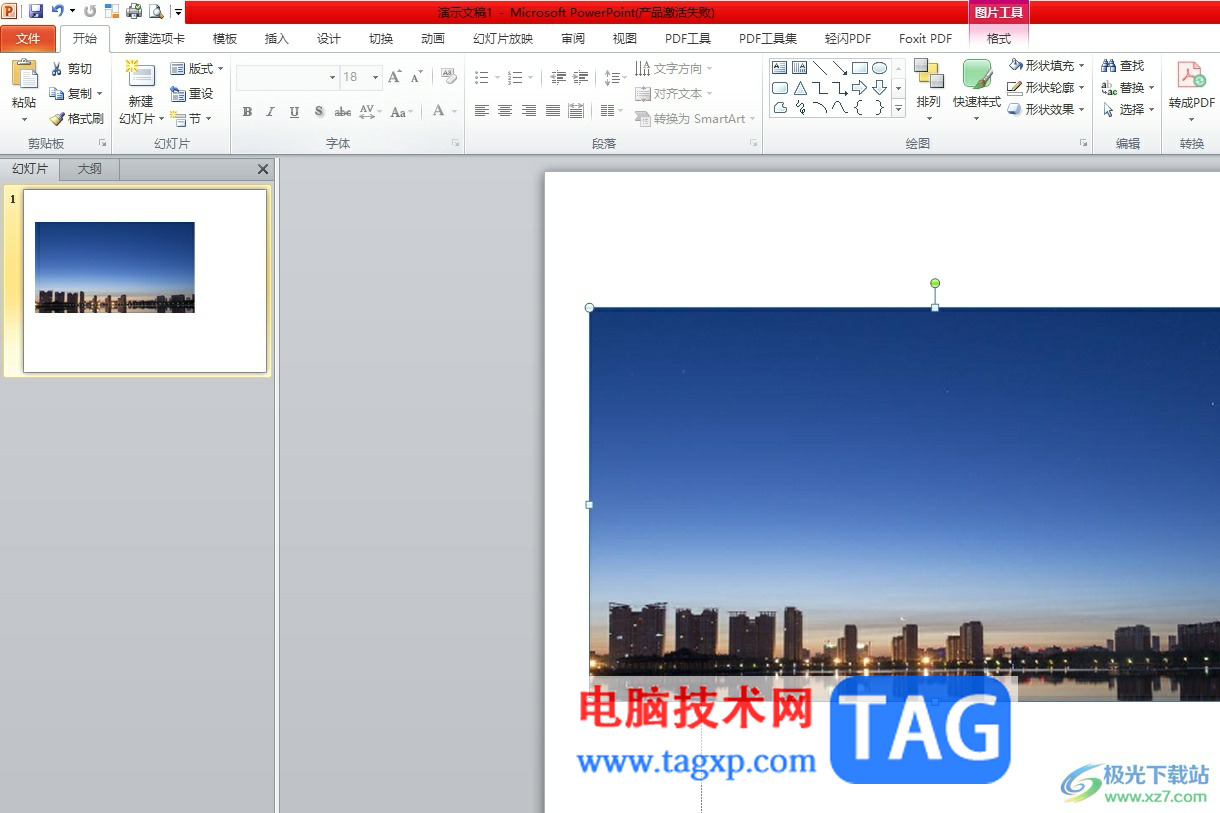Open the font size dropdown
Image resolution: width=1220 pixels, height=813 pixels.
point(376,77)
